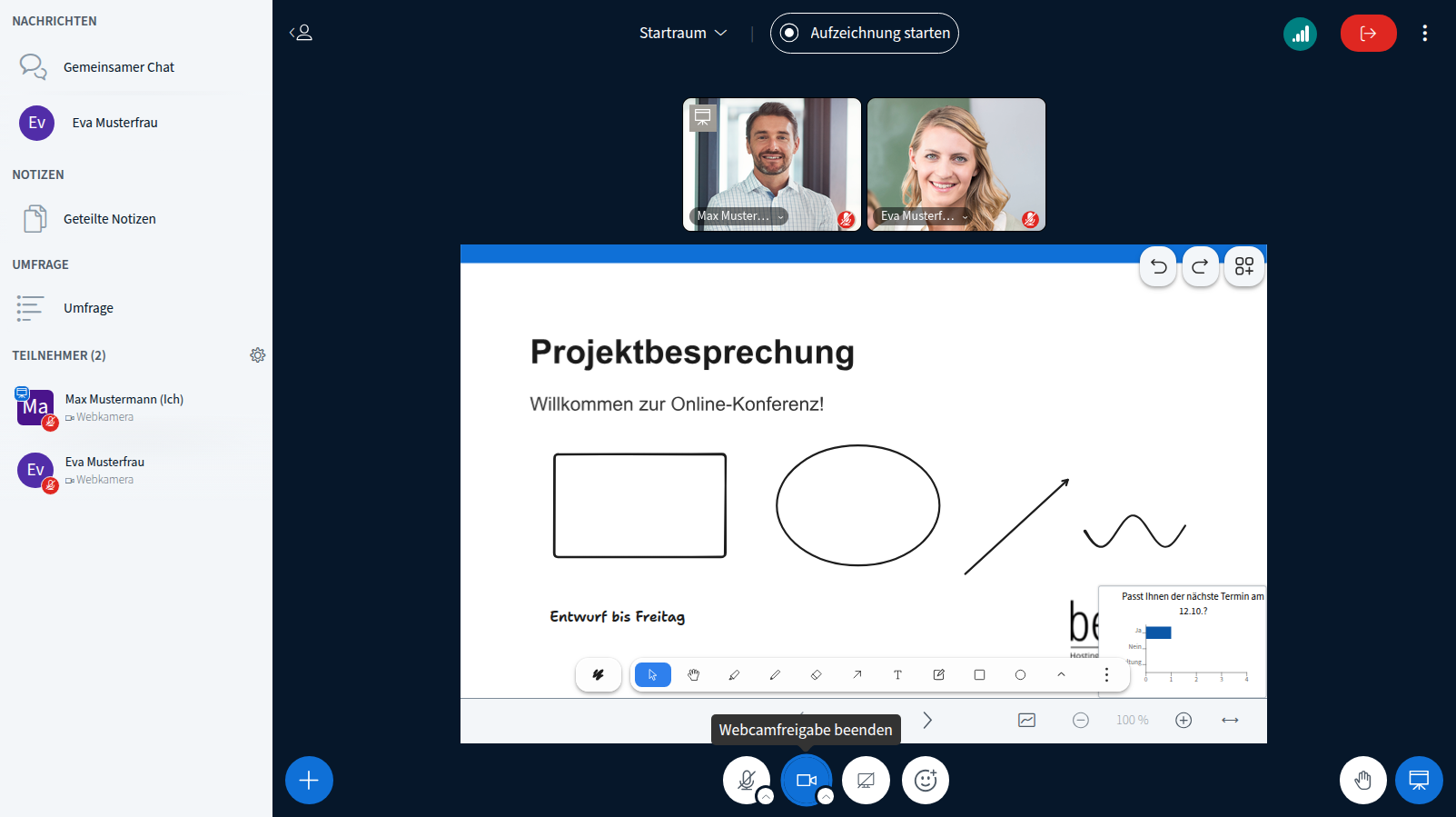This screenshot has width=1456, height=817.
Task: Go to next slide
Action: tap(927, 720)
